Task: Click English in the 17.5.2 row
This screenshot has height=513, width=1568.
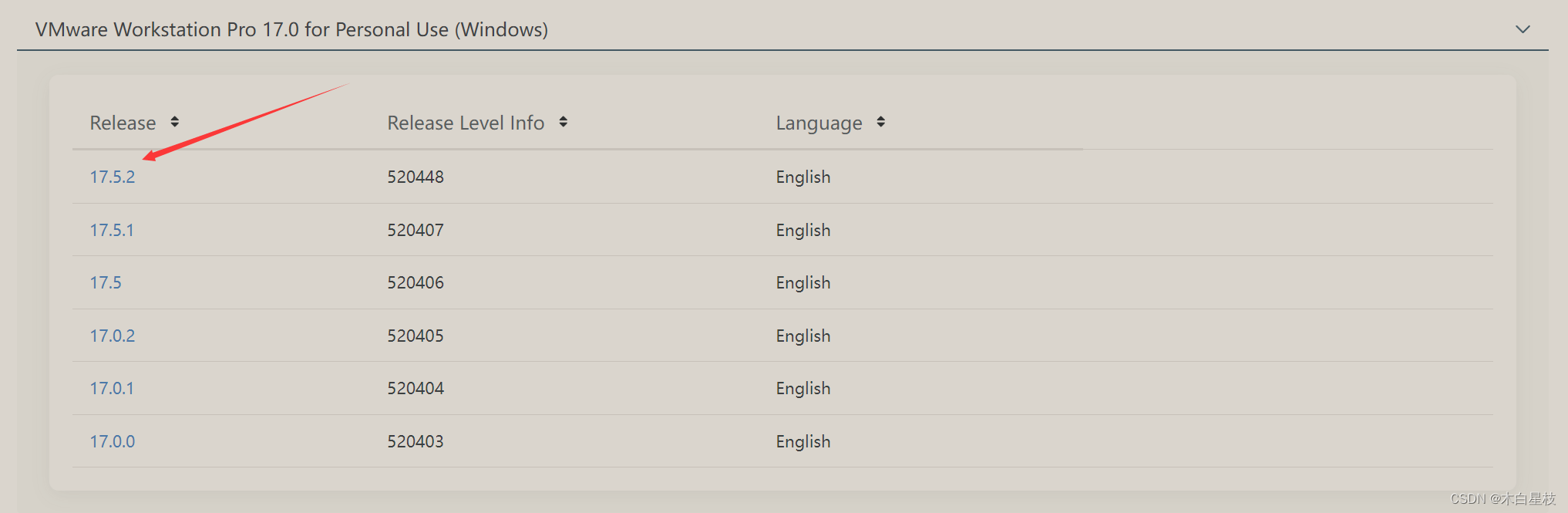Action: pyautogui.click(x=803, y=177)
